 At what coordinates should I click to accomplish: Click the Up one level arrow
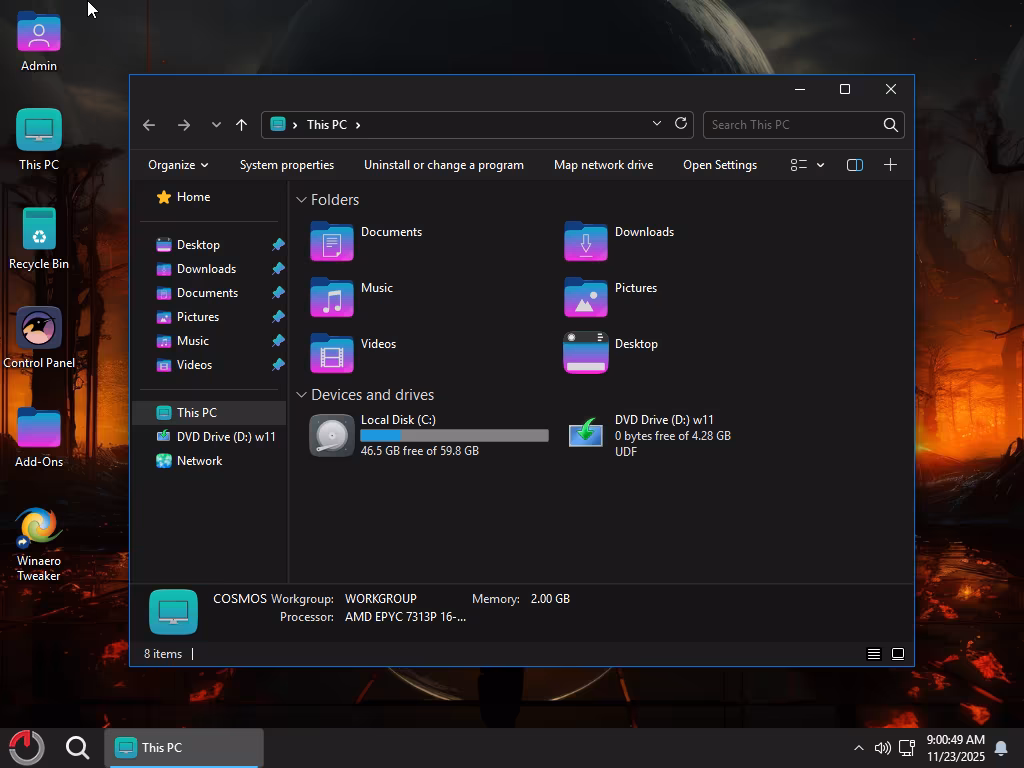pyautogui.click(x=241, y=125)
